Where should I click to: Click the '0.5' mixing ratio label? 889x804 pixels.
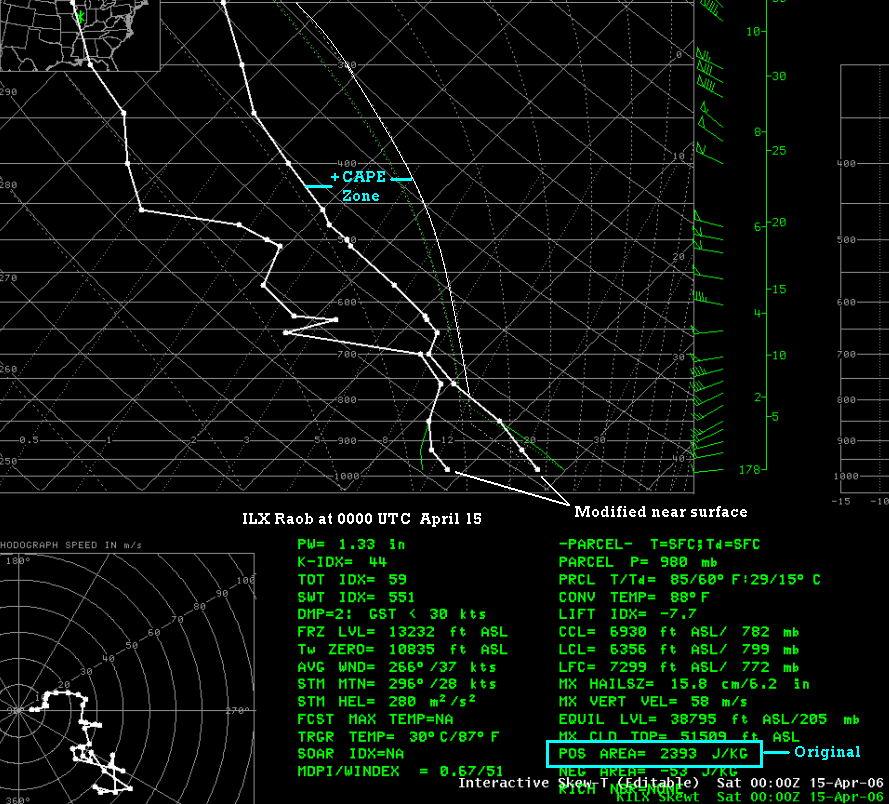(29, 440)
